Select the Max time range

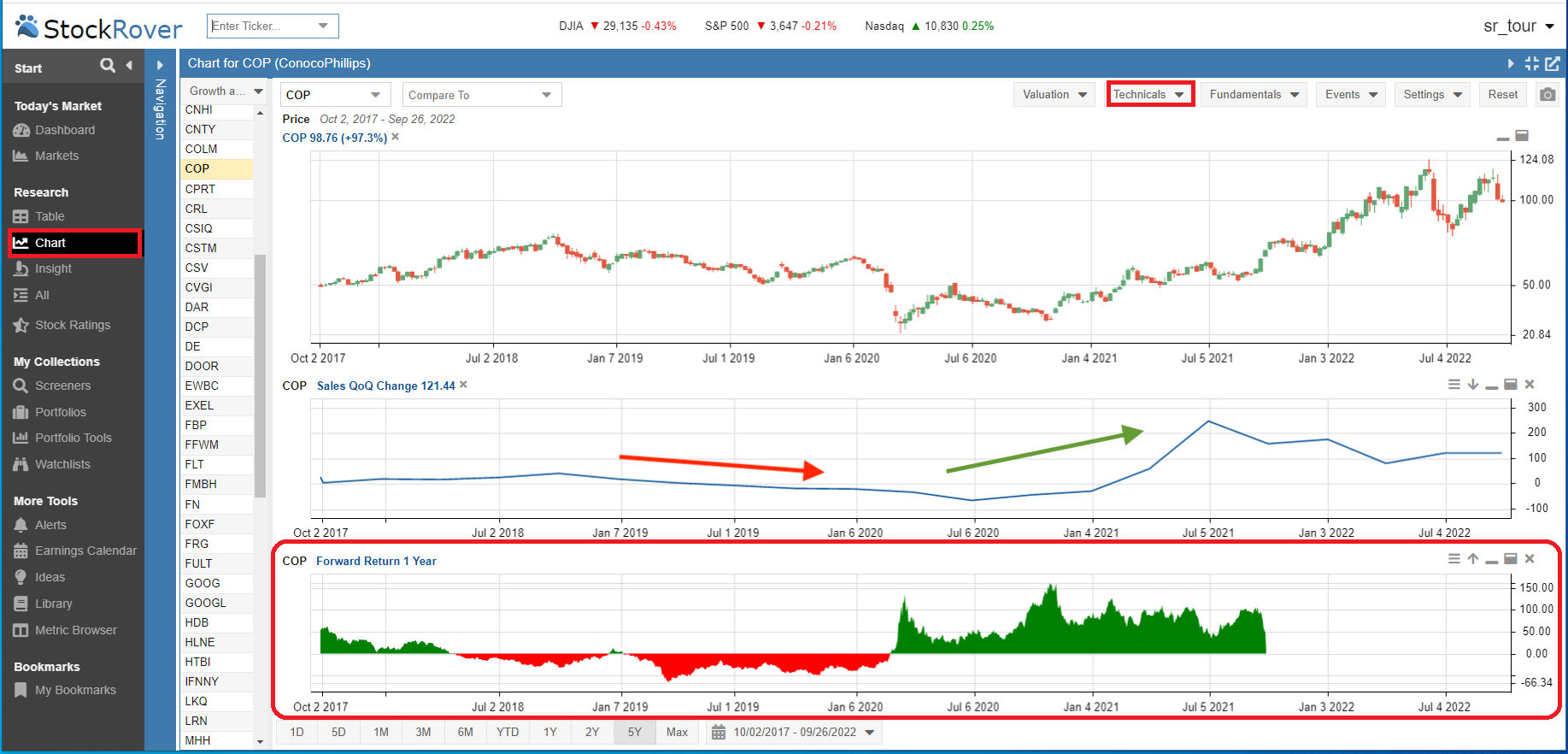tap(677, 732)
